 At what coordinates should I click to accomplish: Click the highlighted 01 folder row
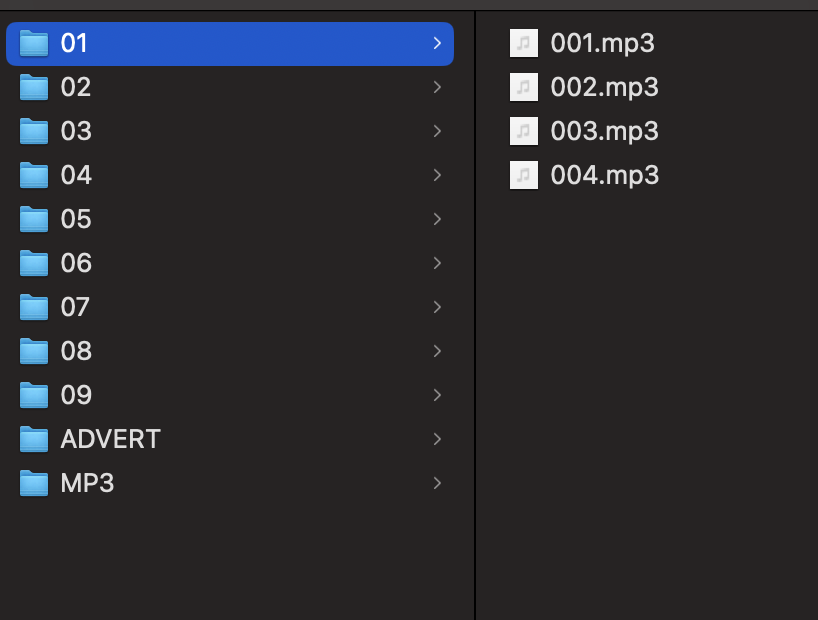coord(230,43)
